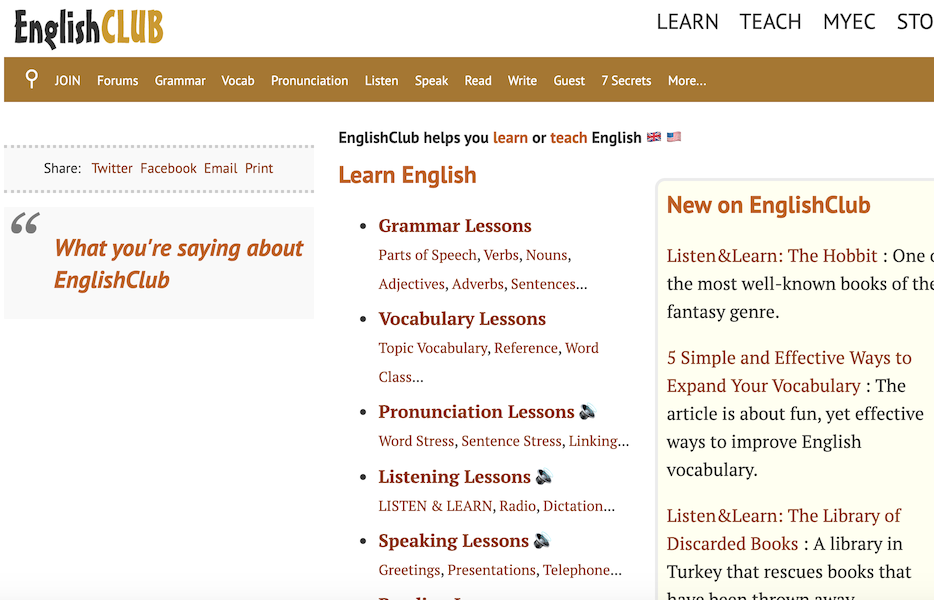Image resolution: width=934 pixels, height=600 pixels.
Task: Open the Reference link under Vocabulary
Action: 526,347
